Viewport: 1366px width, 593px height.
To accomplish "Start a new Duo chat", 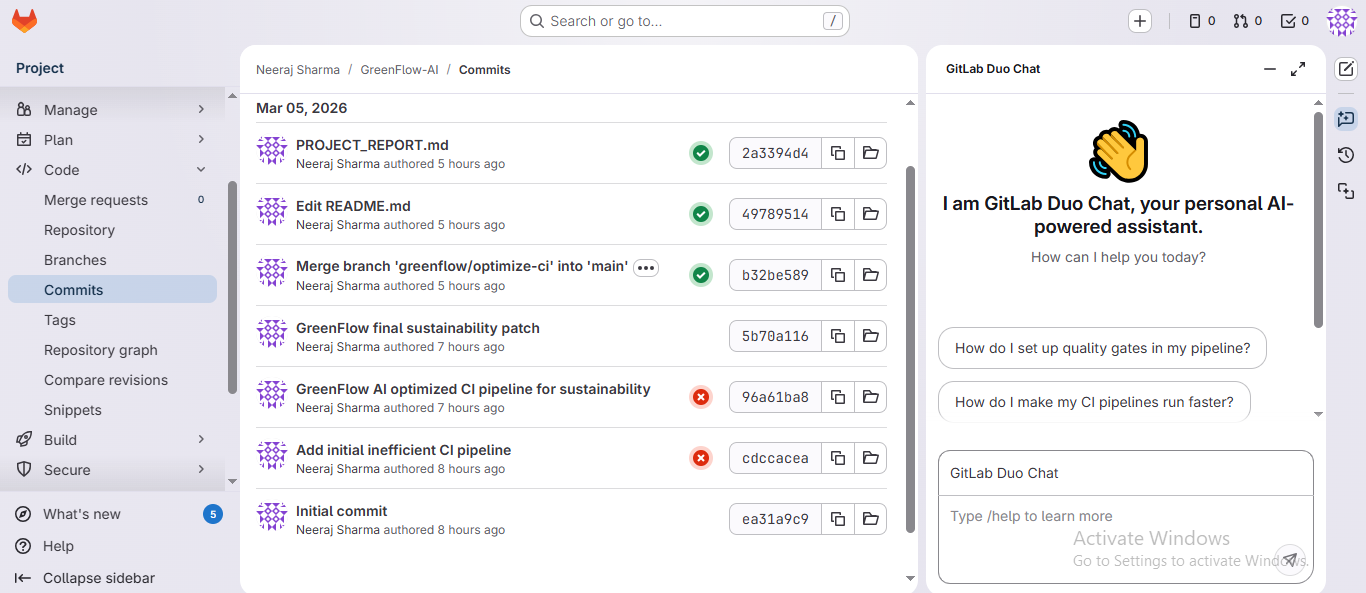I will coord(1346,69).
